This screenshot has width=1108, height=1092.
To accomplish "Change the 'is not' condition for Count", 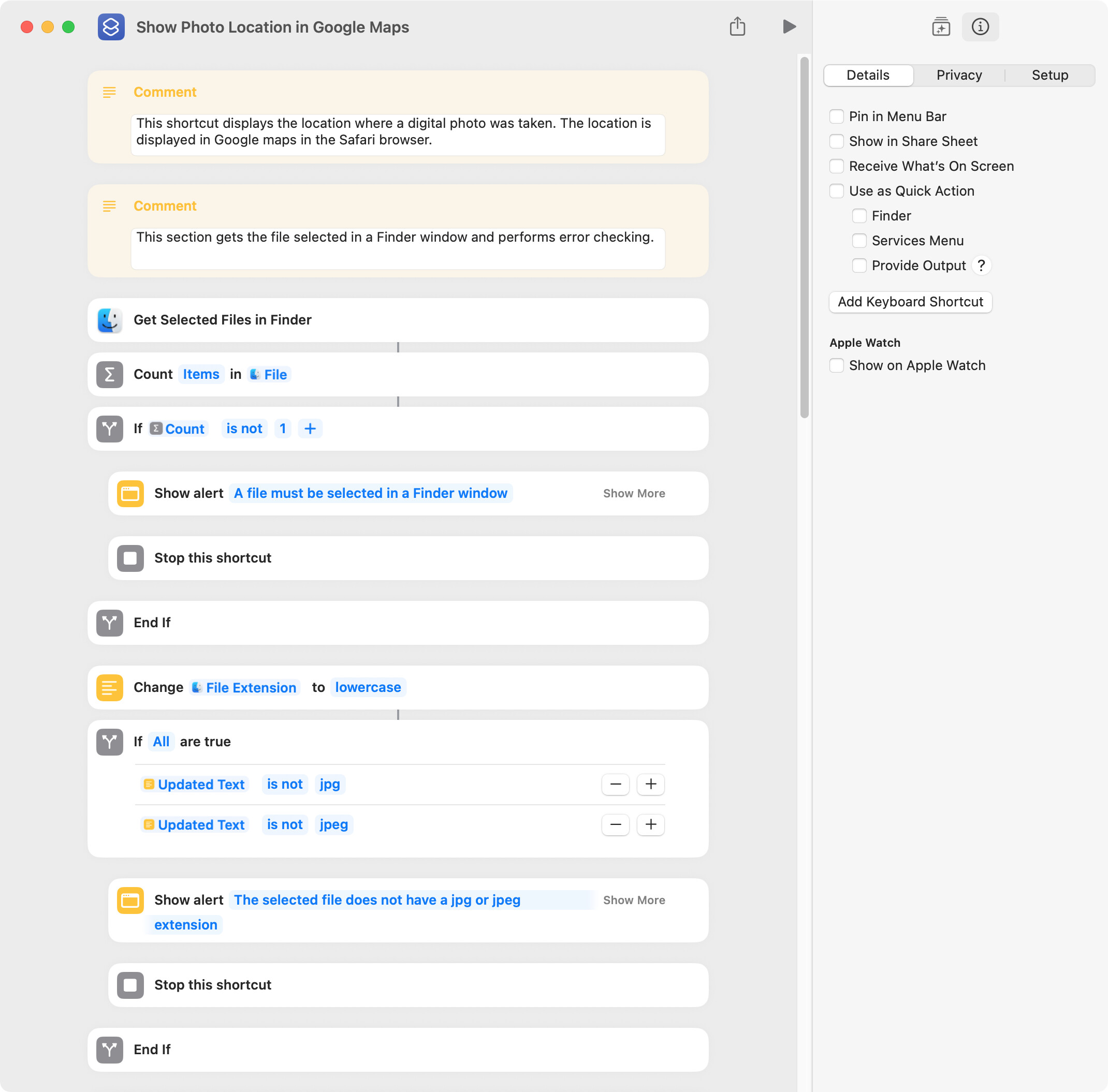I will click(244, 429).
